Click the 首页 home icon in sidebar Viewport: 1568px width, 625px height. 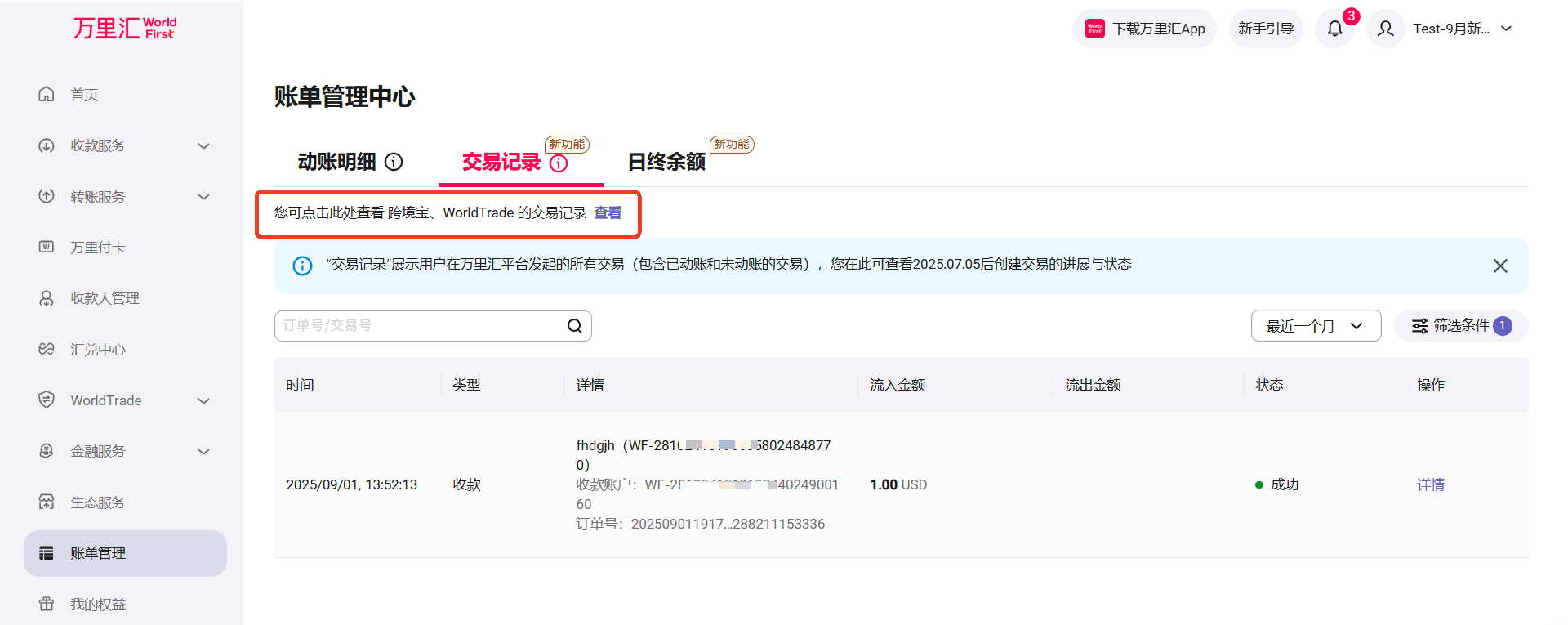(47, 95)
